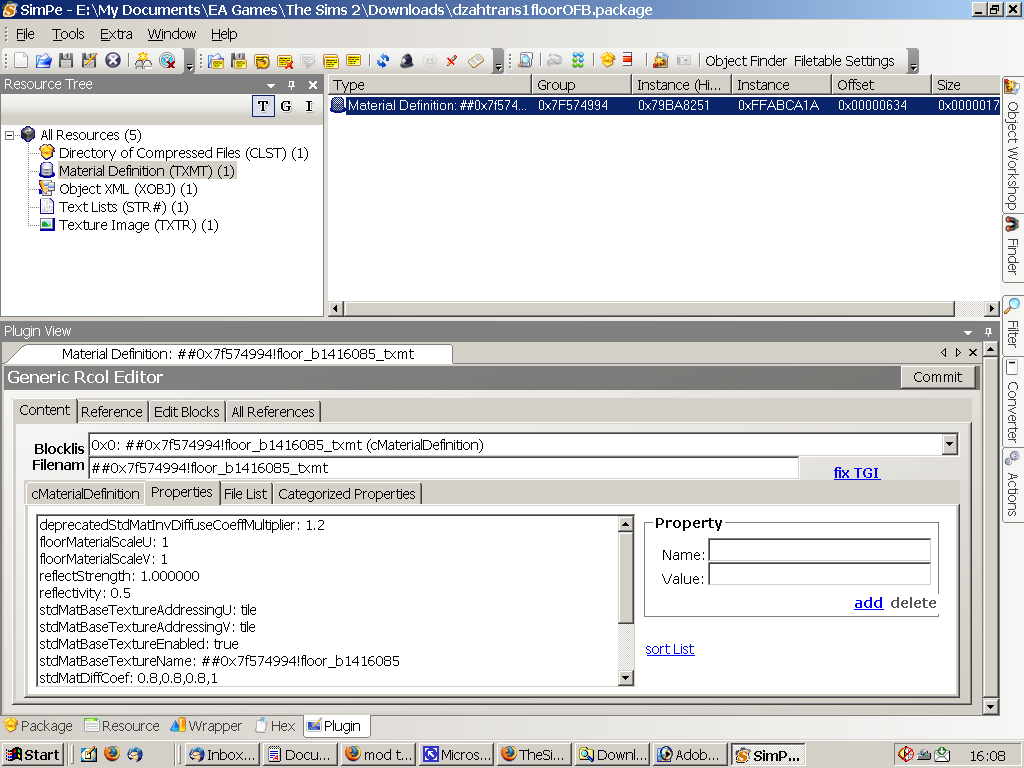This screenshot has height=768, width=1024.
Task: Select the stdMatBaseTextureName property line
Action: pyautogui.click(x=219, y=661)
